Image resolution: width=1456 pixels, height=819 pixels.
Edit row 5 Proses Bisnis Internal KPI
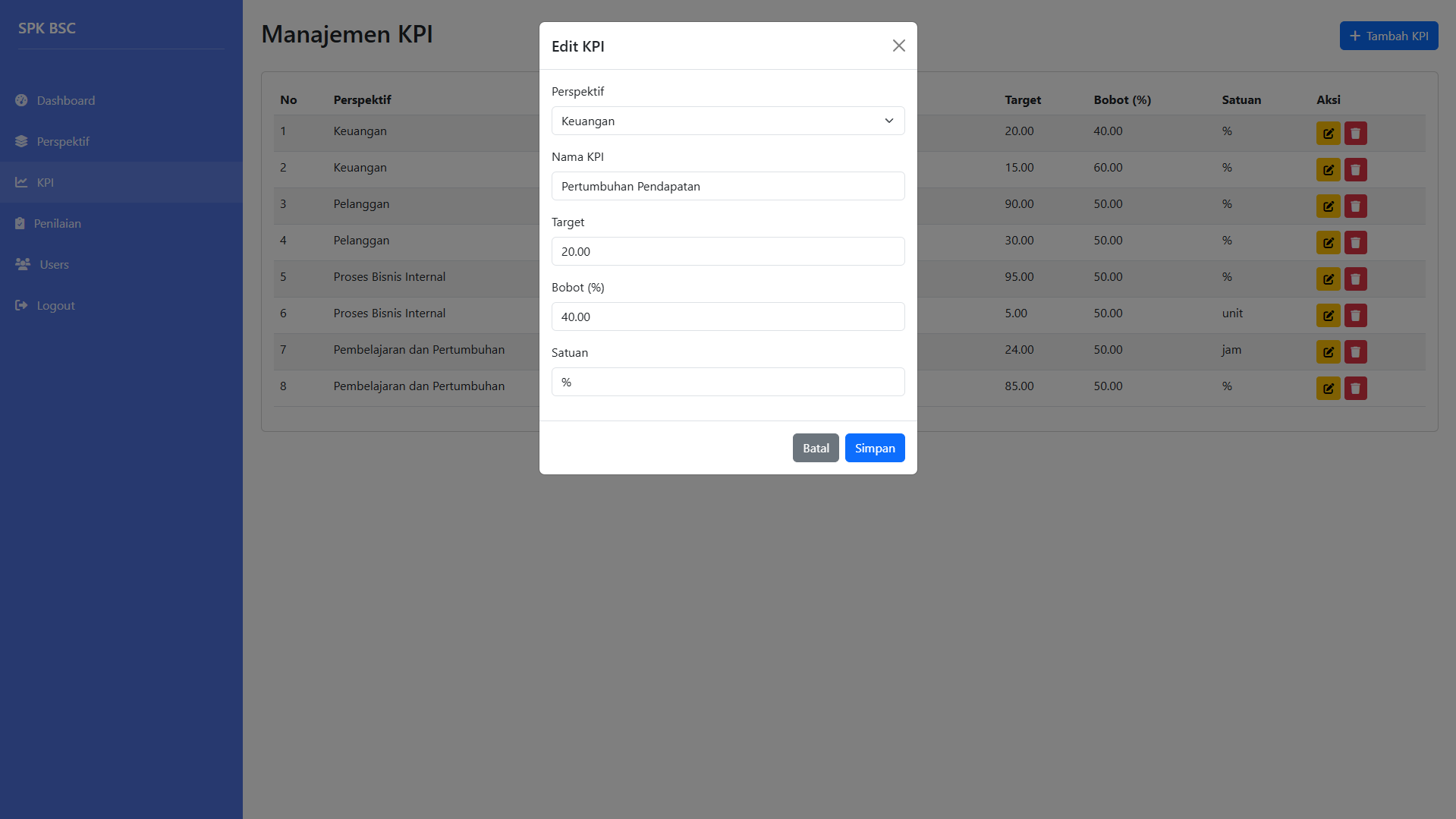click(x=1328, y=279)
